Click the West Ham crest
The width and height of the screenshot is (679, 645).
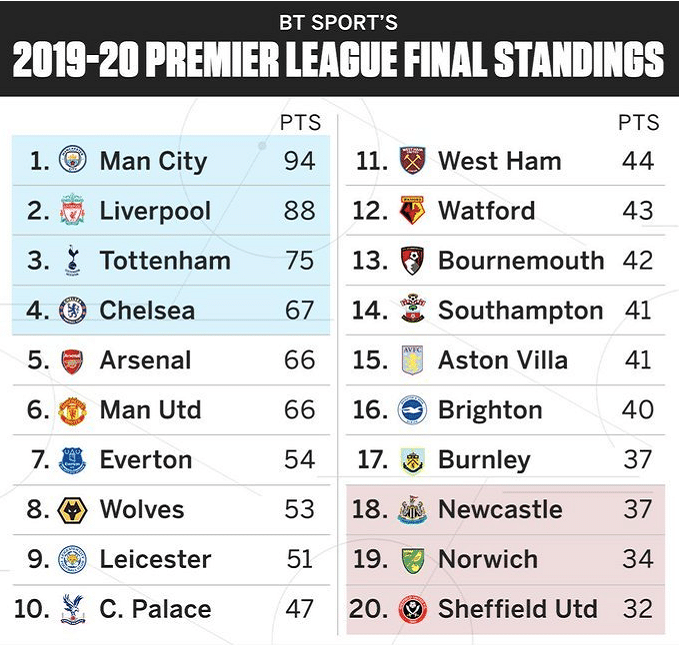pyautogui.click(x=412, y=161)
